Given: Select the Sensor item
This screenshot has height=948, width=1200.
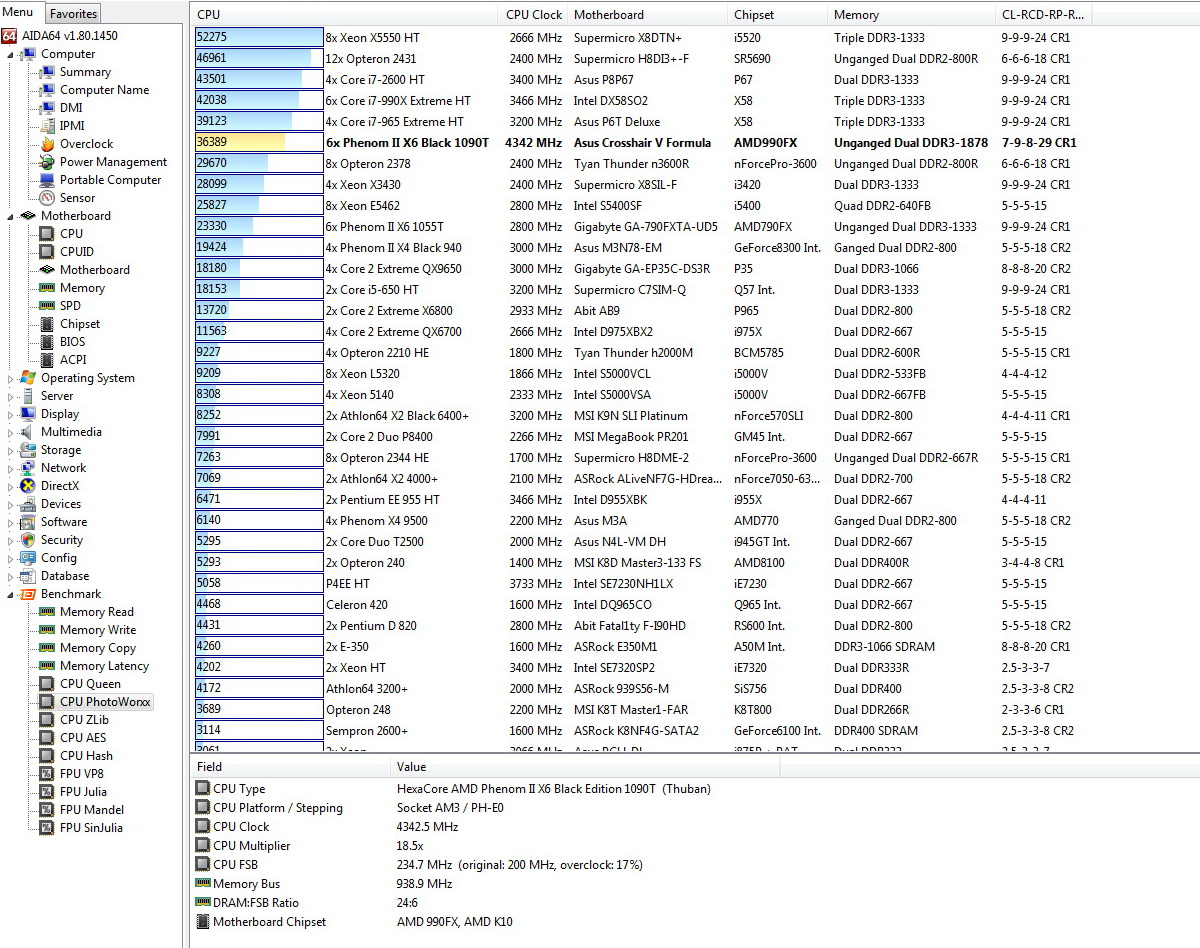Looking at the screenshot, I should tap(78, 198).
